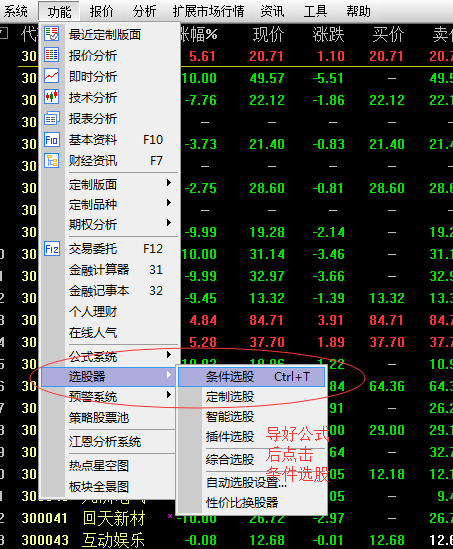Viewport: 453px width, 549px height.
Task: Open the 系统 menu
Action: point(15,11)
